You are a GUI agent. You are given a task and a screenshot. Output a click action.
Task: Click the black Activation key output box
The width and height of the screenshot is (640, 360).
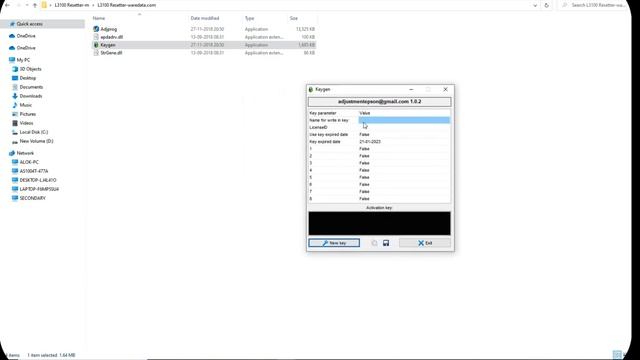pyautogui.click(x=379, y=223)
